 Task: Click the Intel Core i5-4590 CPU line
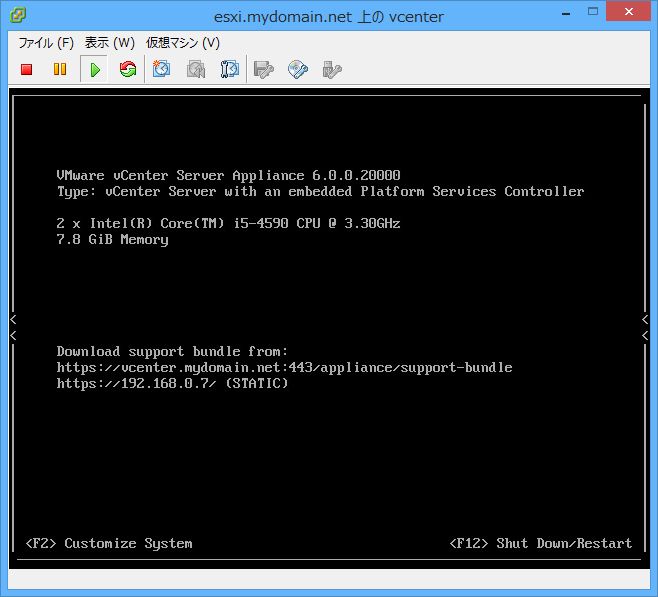pyautogui.click(x=228, y=223)
